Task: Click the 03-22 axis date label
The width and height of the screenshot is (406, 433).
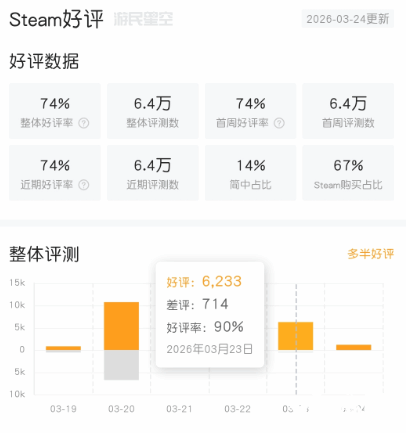Action: tap(237, 409)
